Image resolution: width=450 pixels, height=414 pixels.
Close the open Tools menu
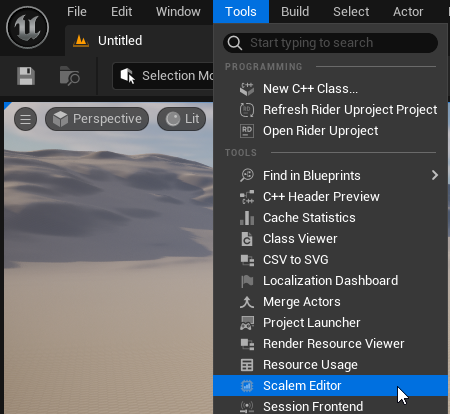241,12
